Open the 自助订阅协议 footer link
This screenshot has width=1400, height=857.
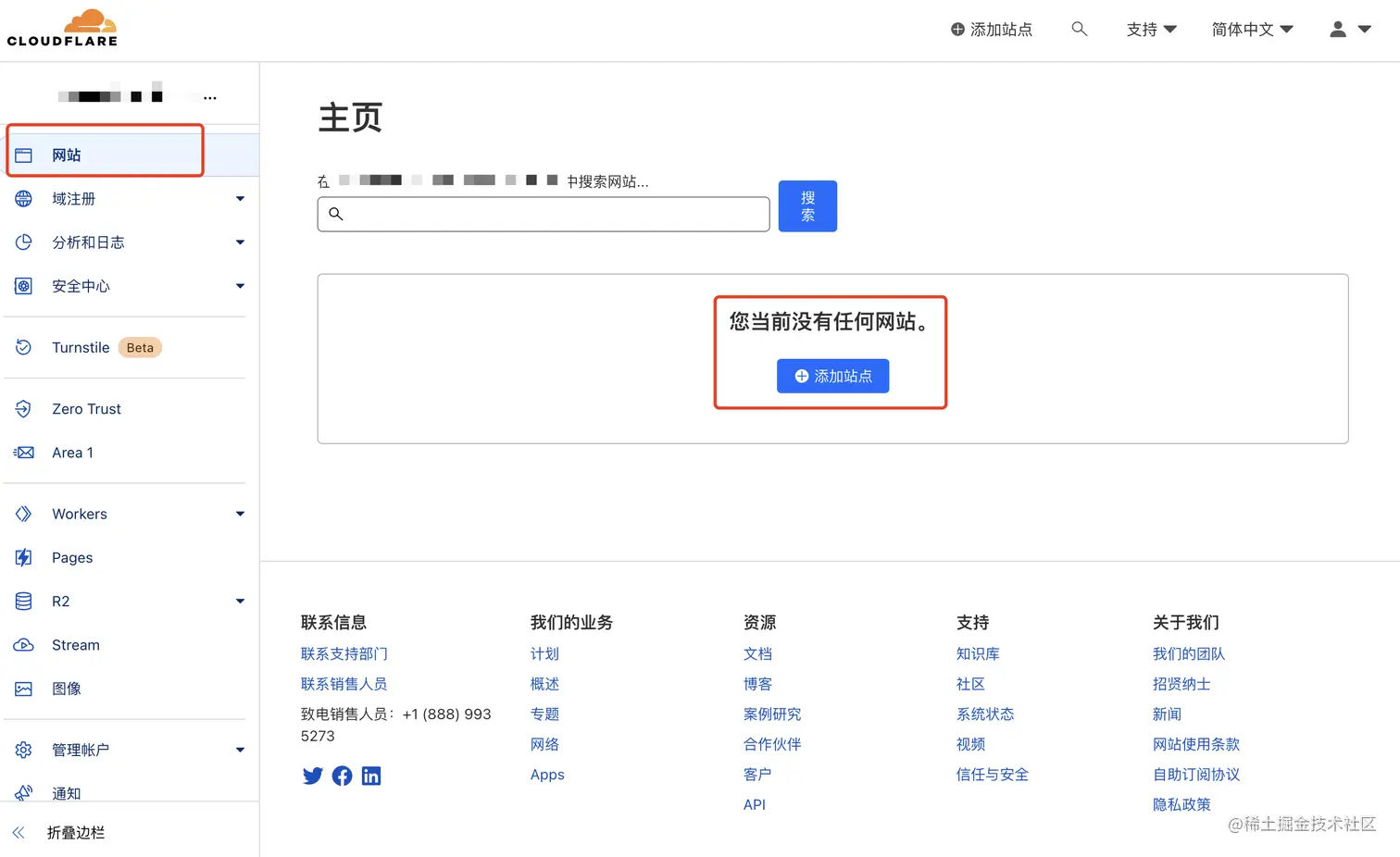1196,775
